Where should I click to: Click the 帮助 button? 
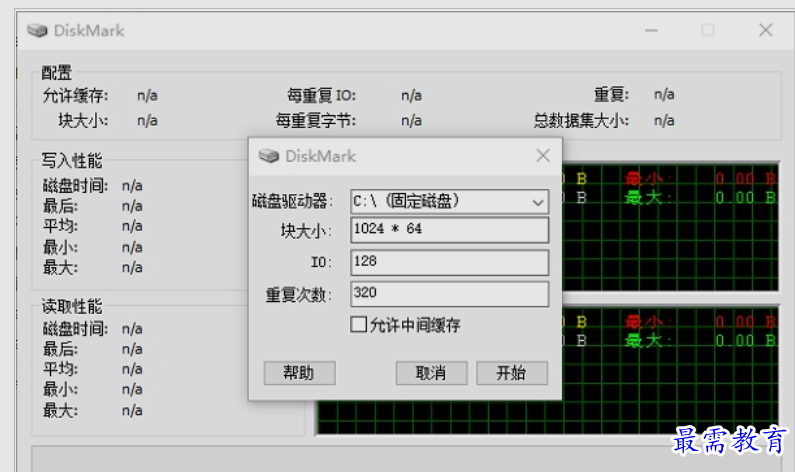(299, 373)
